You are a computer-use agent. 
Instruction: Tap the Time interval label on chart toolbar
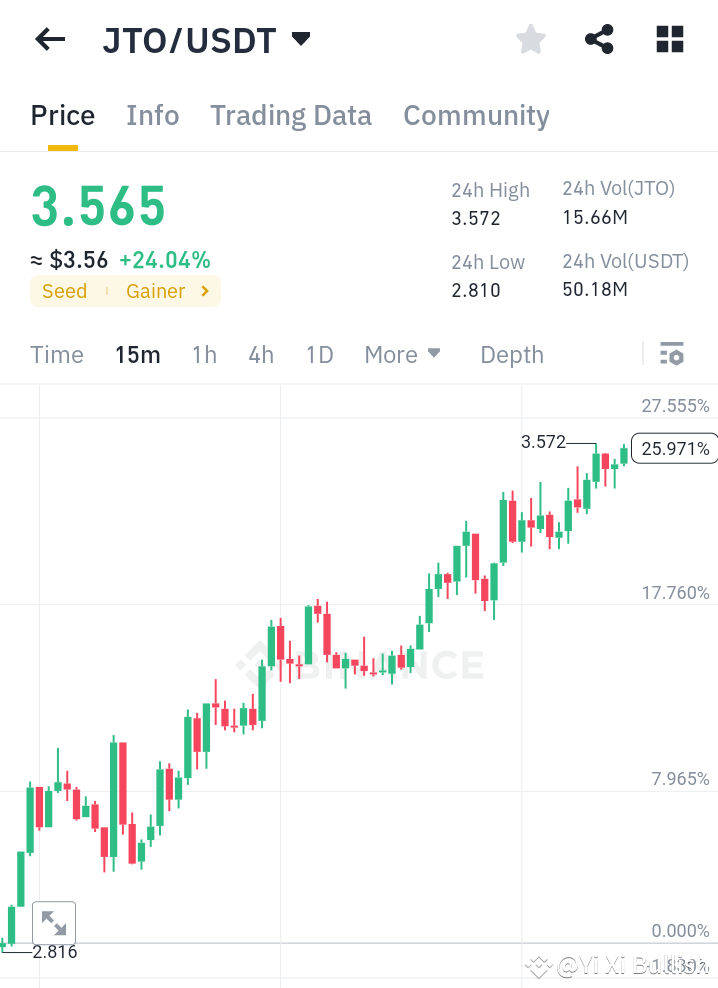(x=57, y=354)
